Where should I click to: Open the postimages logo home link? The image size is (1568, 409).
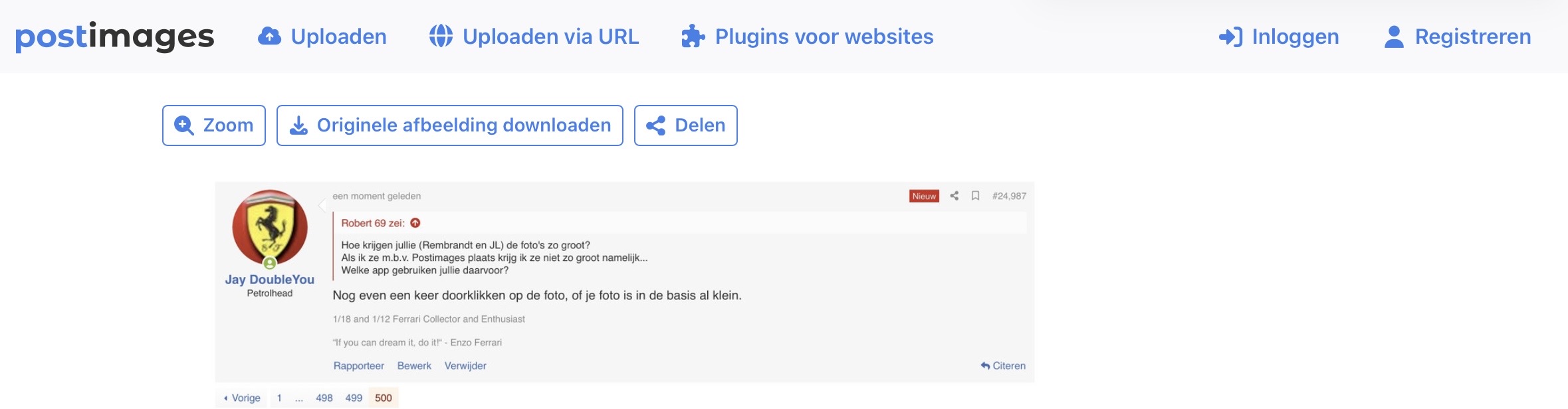pos(114,37)
